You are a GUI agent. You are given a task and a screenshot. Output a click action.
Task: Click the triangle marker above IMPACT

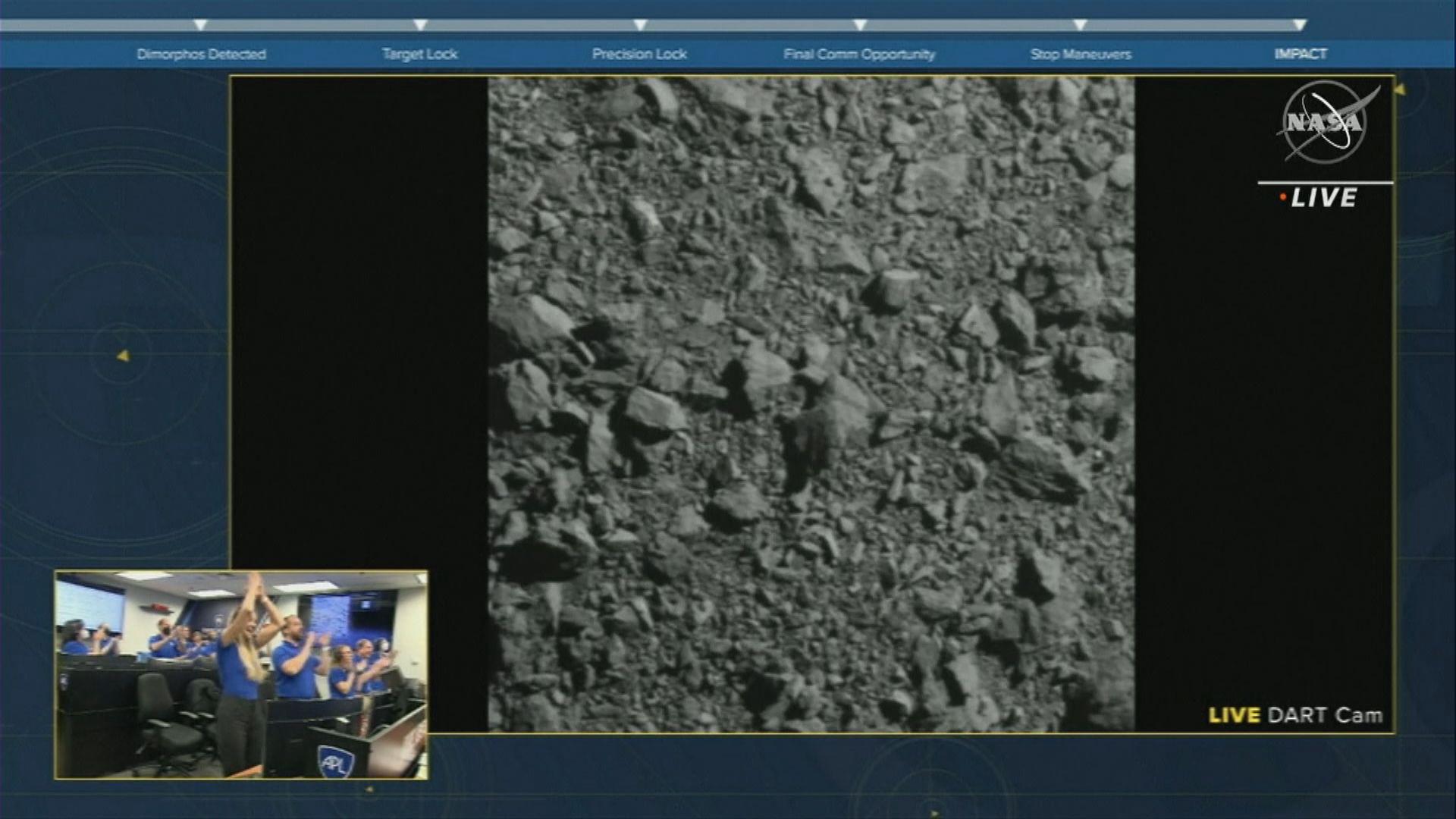[1300, 25]
